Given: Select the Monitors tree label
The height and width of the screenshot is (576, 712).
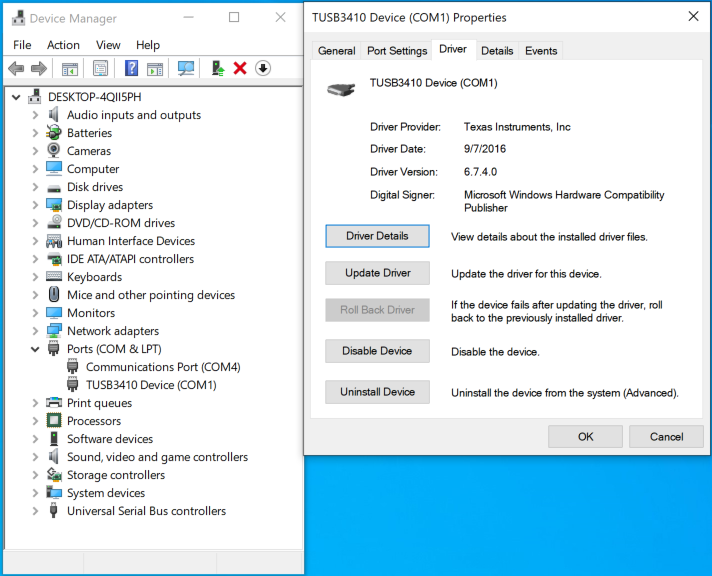Looking at the screenshot, I should (x=91, y=313).
